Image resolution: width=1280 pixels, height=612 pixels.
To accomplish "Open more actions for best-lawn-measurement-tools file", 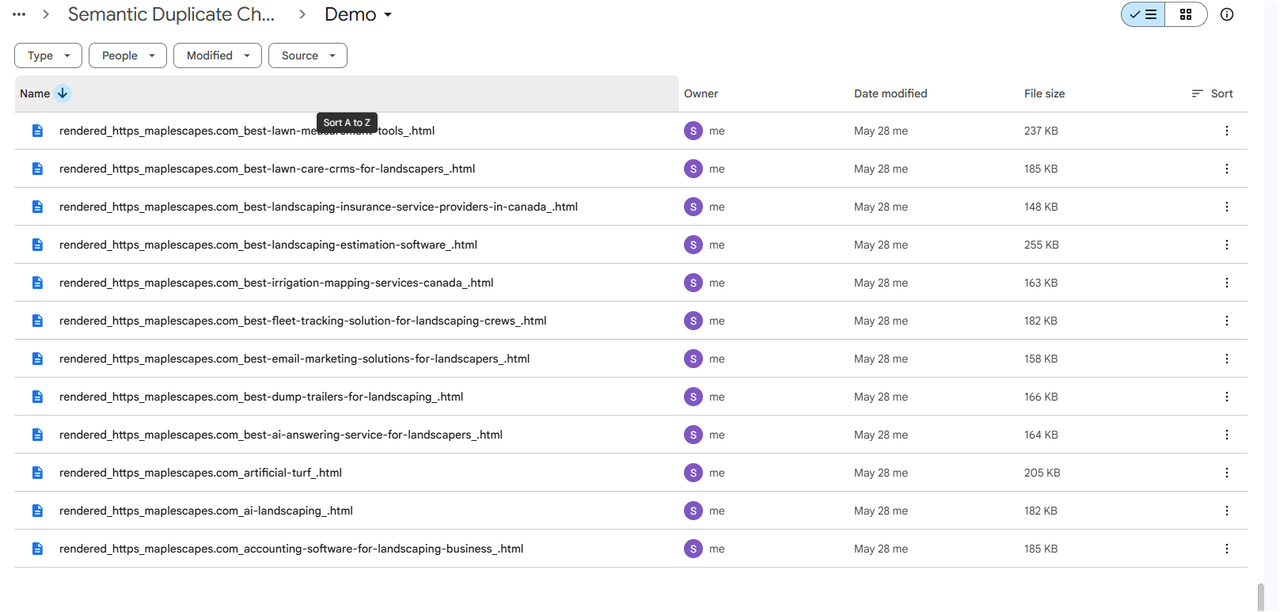I will (x=1227, y=131).
